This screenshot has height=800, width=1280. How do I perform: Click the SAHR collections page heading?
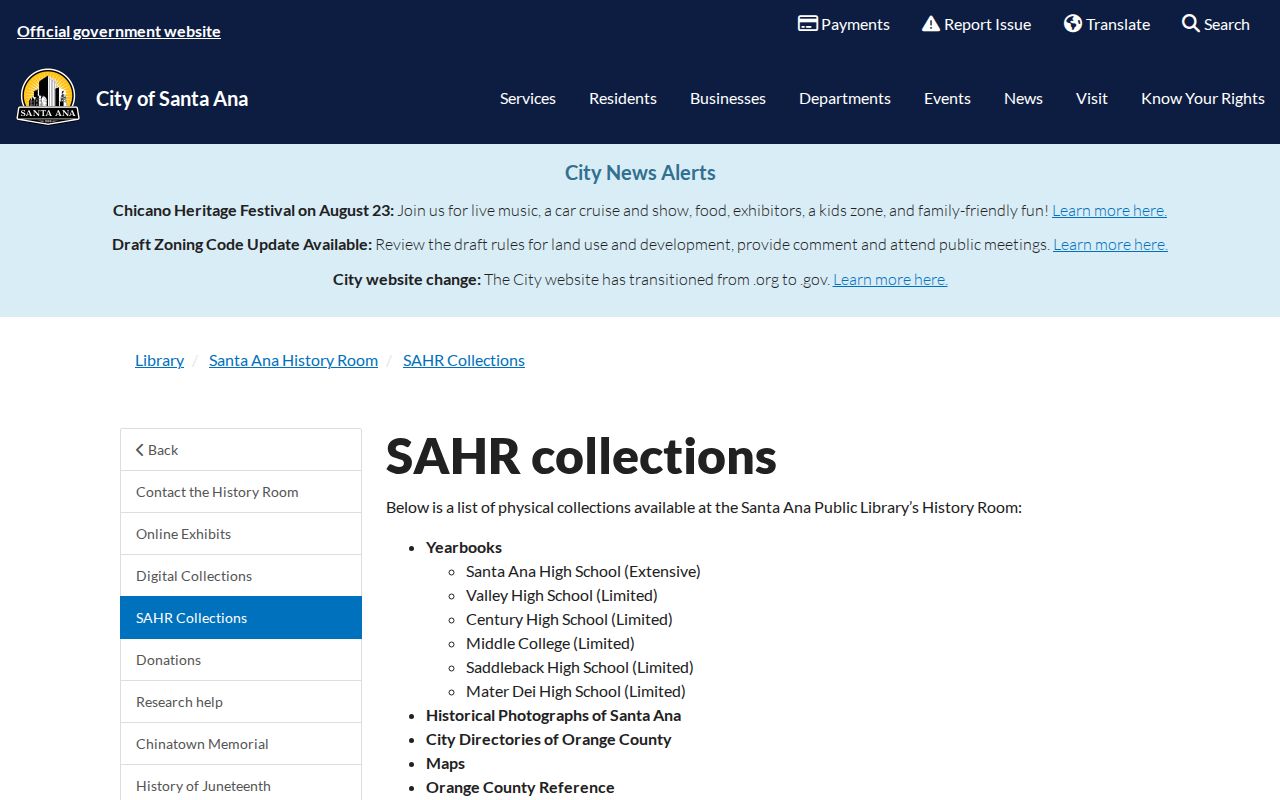[581, 456]
